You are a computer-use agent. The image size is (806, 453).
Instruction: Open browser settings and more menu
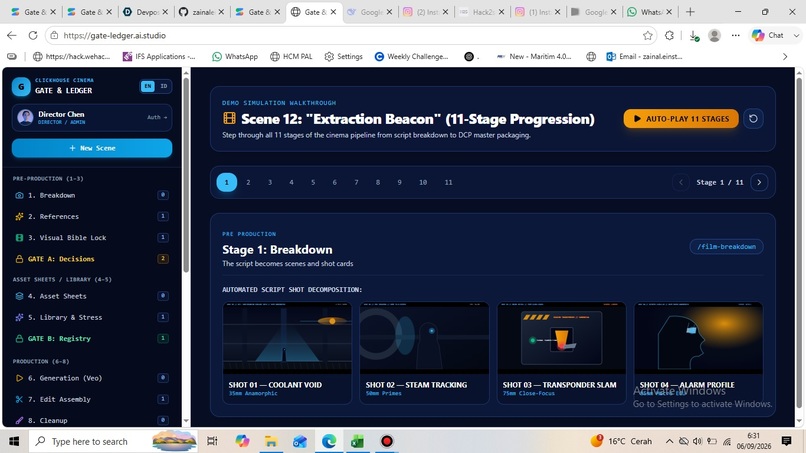tap(736, 35)
